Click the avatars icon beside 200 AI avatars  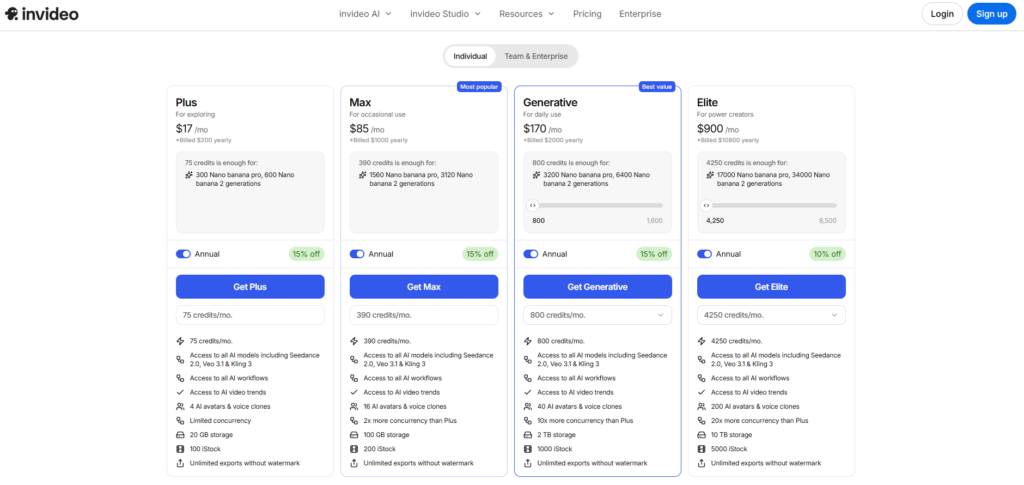point(702,406)
